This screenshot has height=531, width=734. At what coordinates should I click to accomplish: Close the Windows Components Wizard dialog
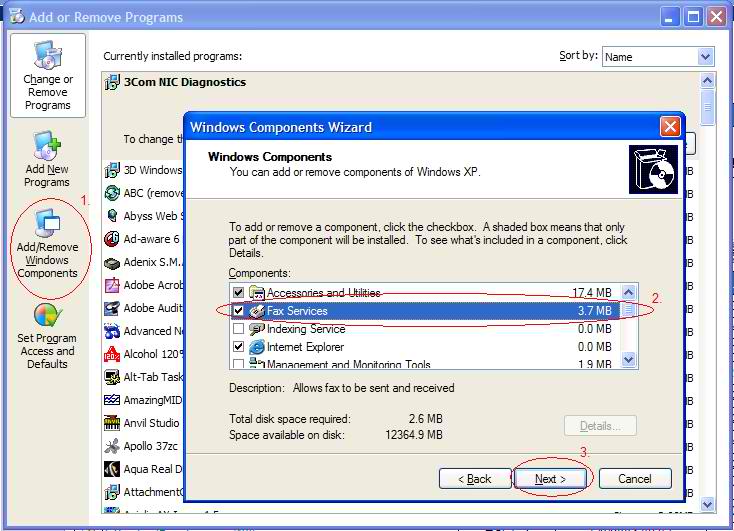[x=670, y=126]
